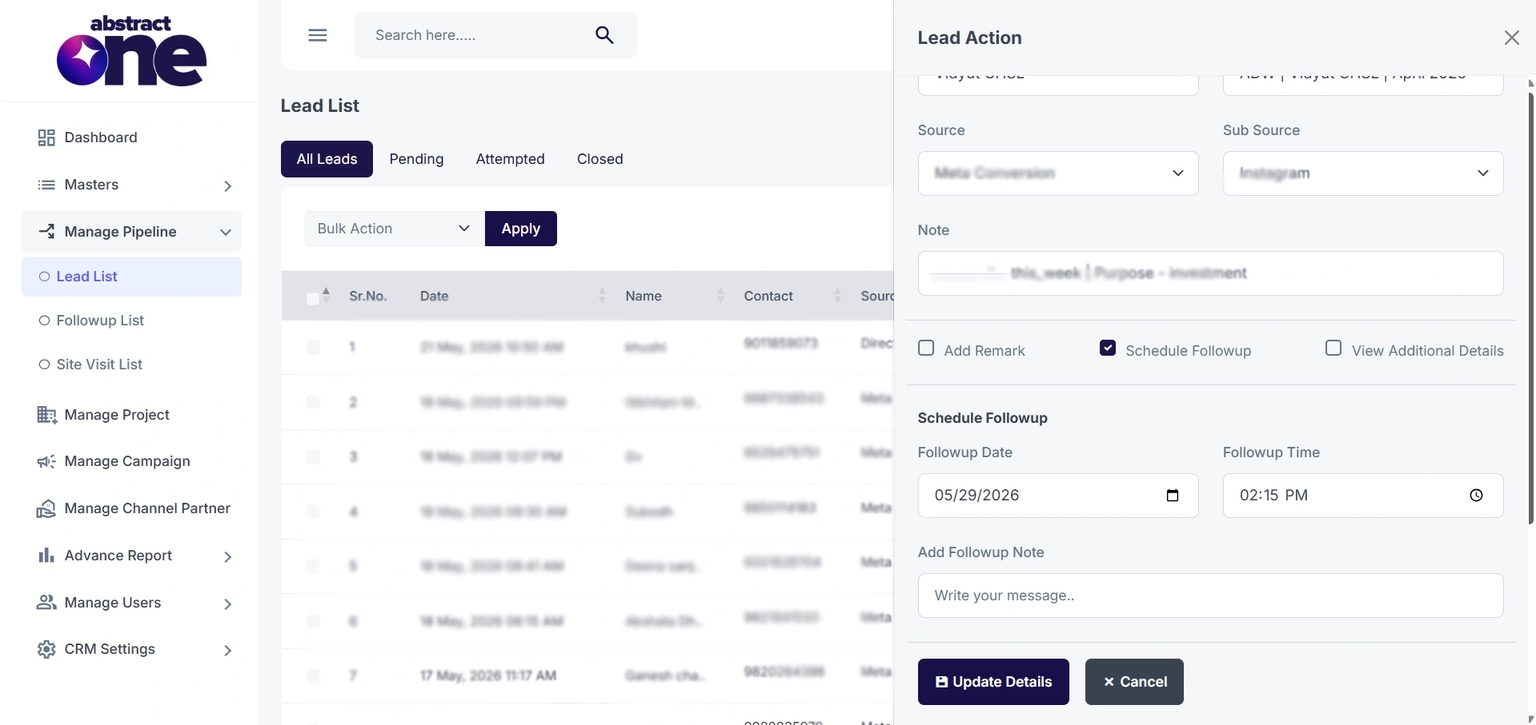Click the Manage Campaign megaphone icon
Image resolution: width=1536 pixels, height=725 pixels.
pyautogui.click(x=46, y=461)
